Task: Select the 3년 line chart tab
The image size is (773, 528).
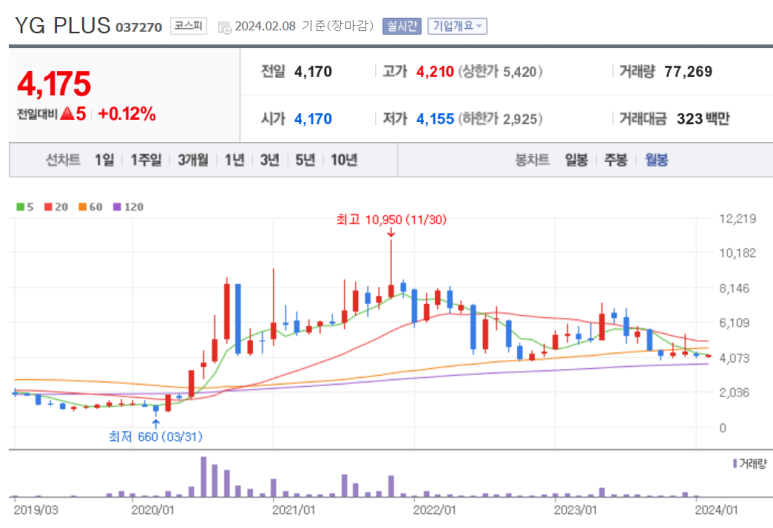Action: 270,160
